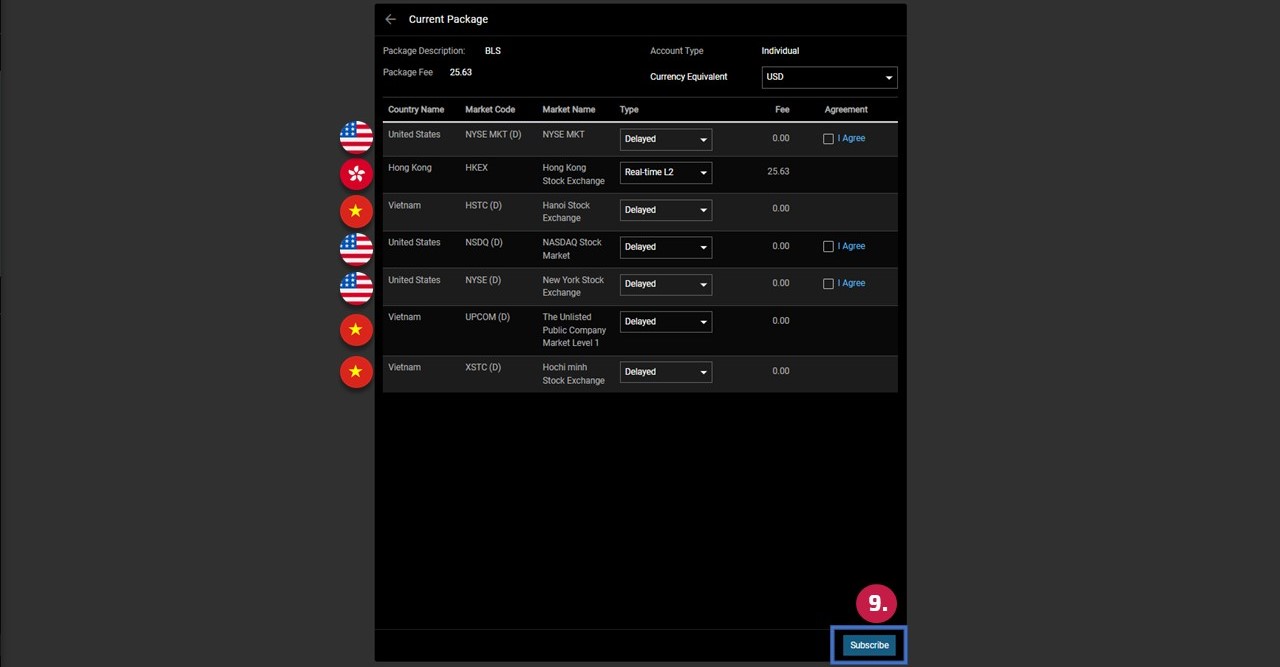Select the NYSE (D) market code cell

[x=482, y=280]
